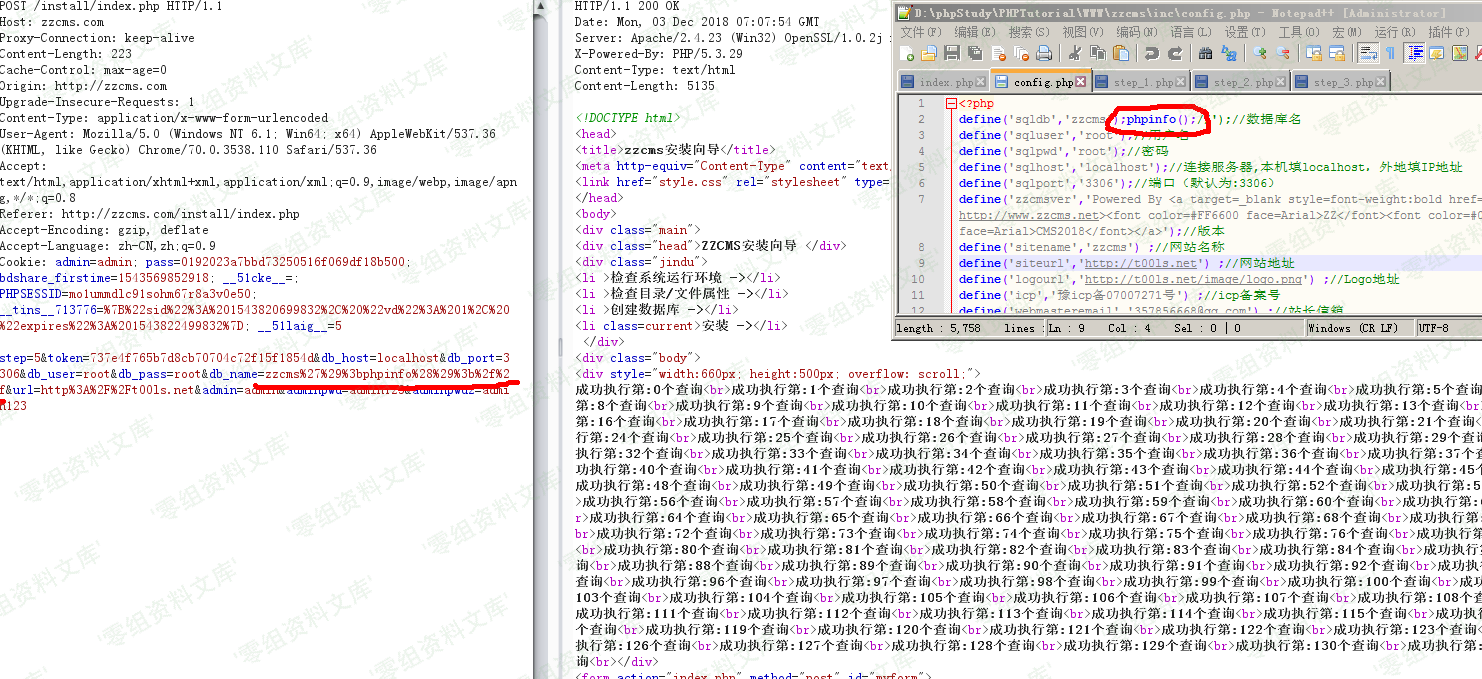Toggle the Word Wrap toolbar button

1367,53
